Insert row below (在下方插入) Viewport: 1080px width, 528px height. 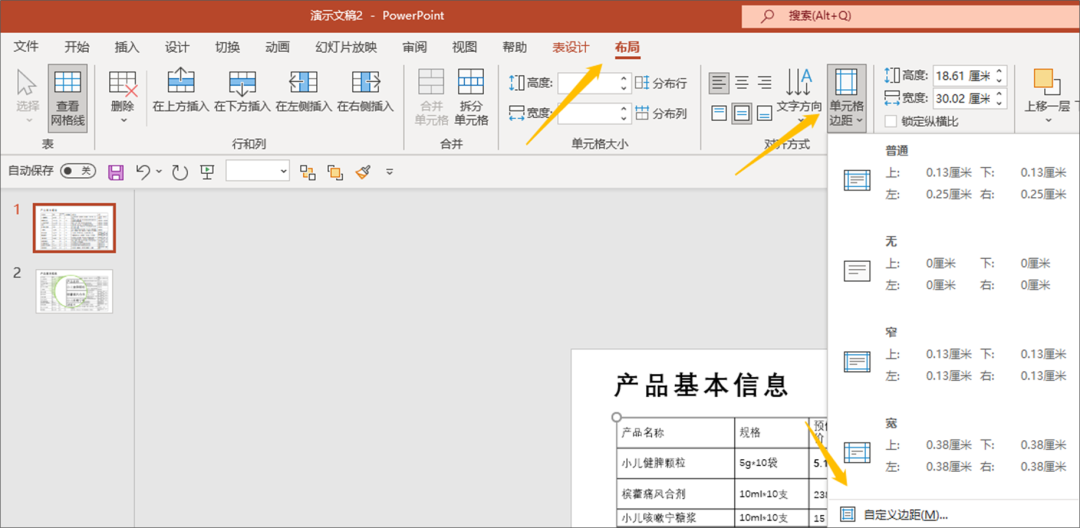242,91
